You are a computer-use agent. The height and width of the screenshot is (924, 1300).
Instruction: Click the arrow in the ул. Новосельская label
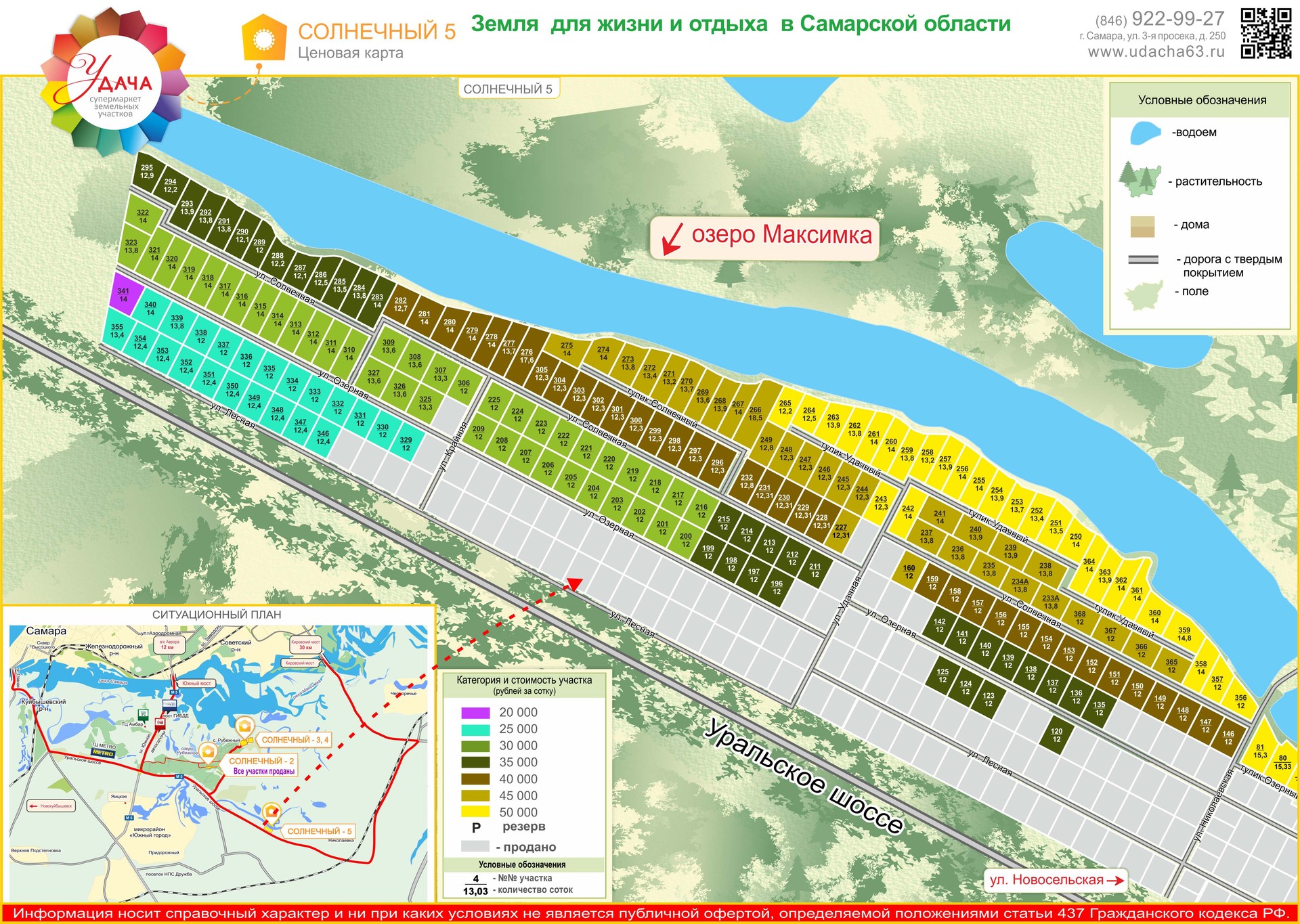(x=1115, y=881)
